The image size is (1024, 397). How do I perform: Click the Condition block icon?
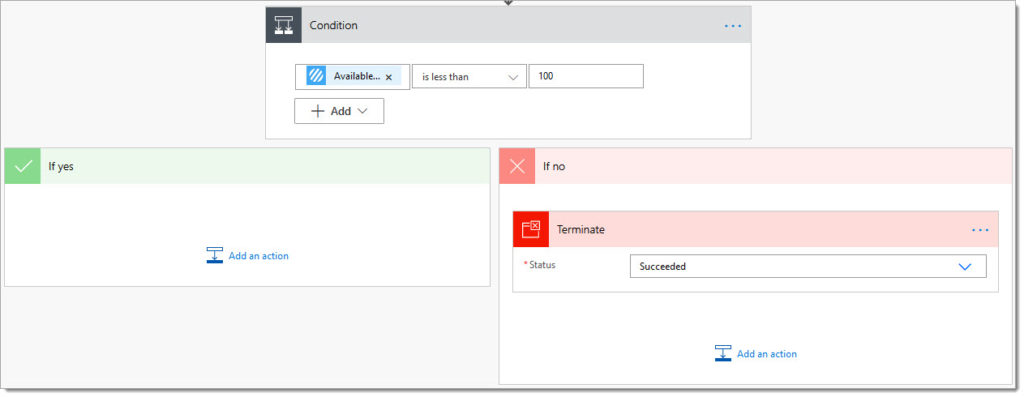coord(283,25)
